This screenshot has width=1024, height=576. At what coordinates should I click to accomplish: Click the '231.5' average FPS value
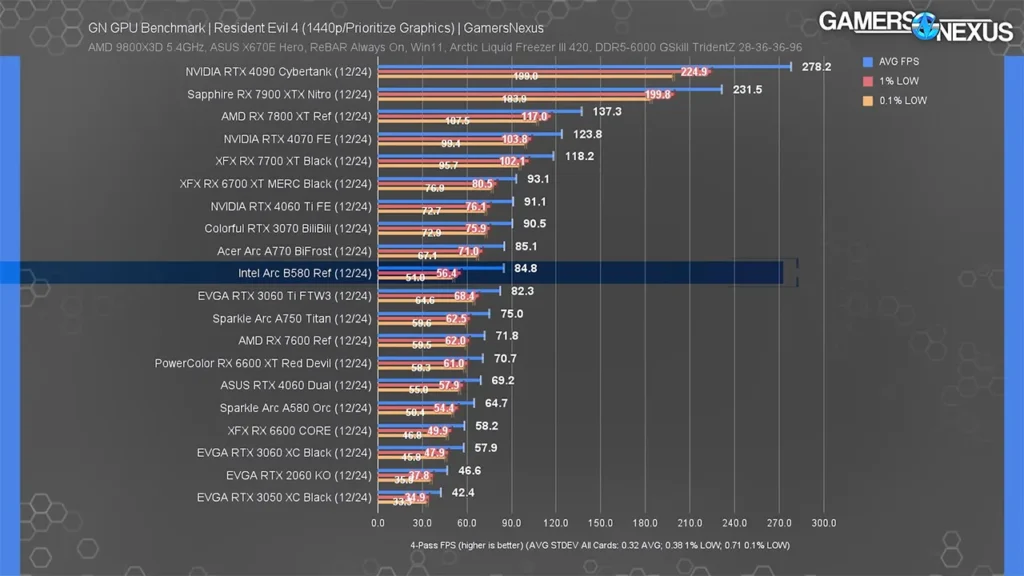click(x=747, y=90)
